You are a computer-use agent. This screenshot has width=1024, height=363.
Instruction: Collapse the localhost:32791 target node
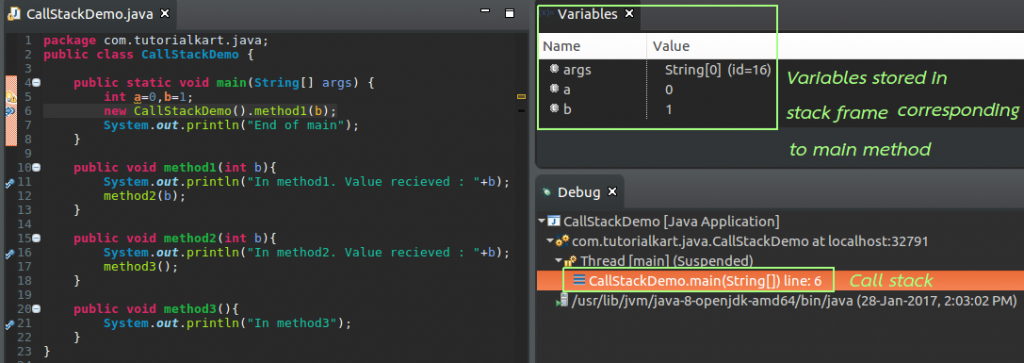pyautogui.click(x=550, y=241)
